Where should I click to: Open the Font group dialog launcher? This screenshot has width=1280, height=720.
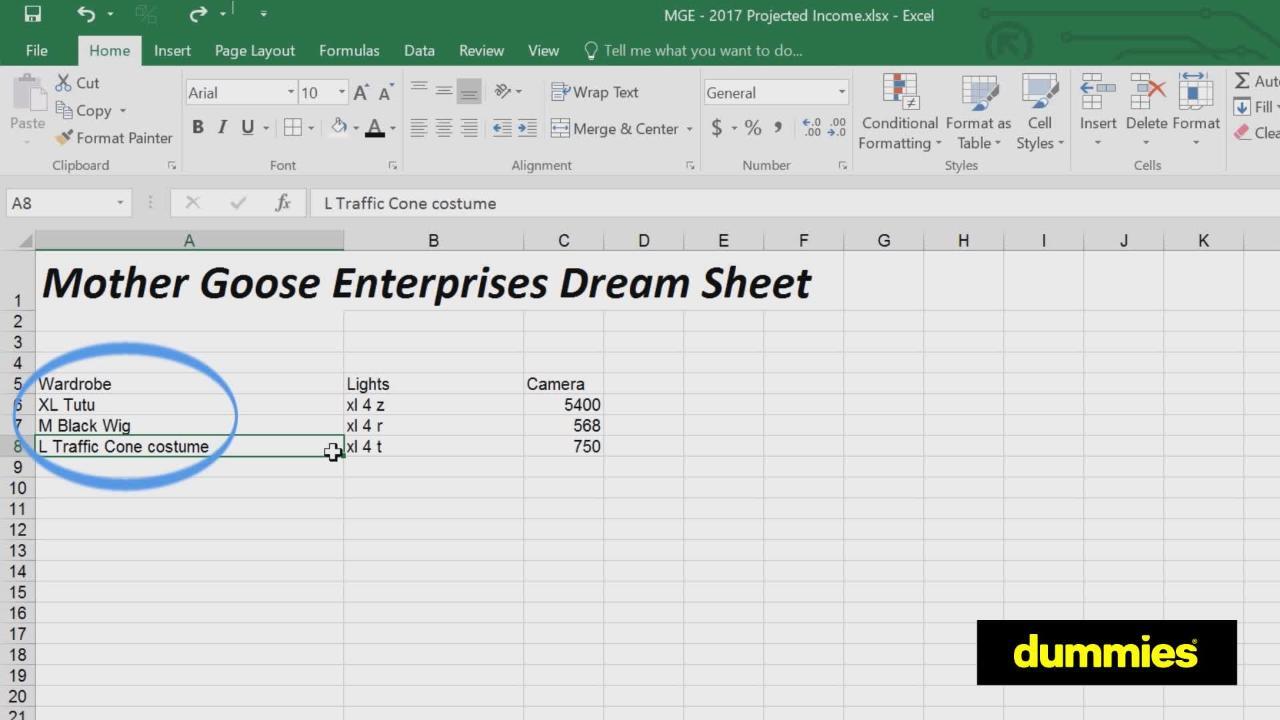coord(392,166)
